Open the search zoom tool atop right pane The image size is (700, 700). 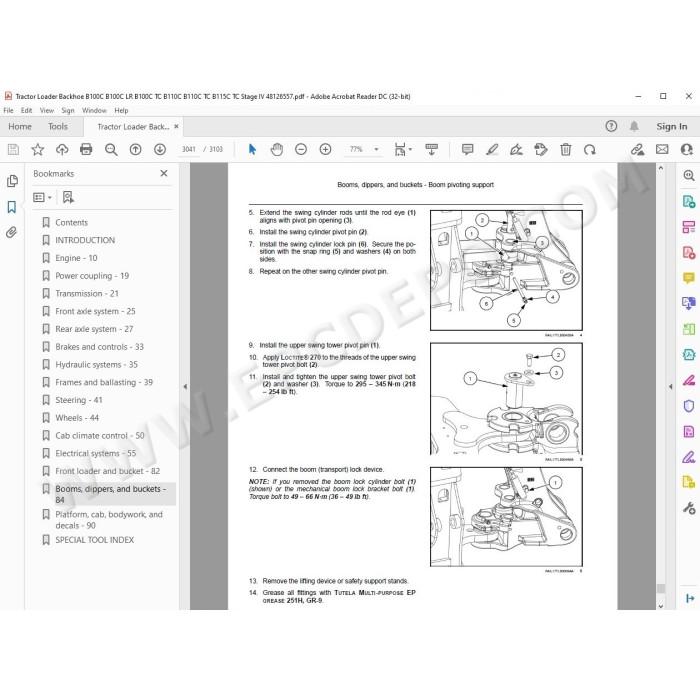689,175
